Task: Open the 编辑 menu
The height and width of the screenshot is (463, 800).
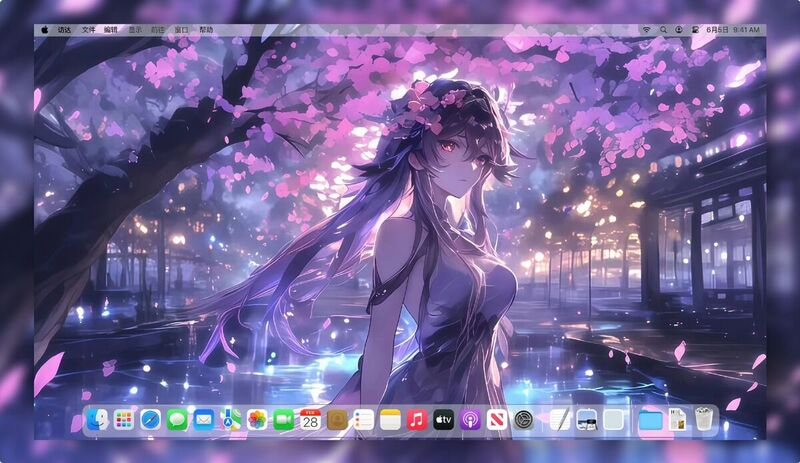Action: [111, 30]
